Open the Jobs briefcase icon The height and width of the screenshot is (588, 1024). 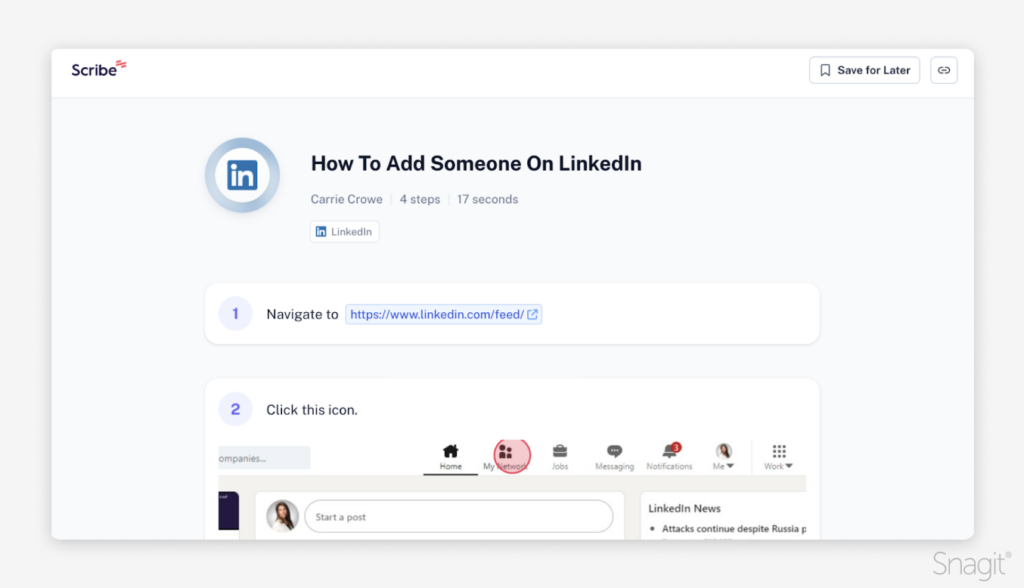[x=561, y=449]
